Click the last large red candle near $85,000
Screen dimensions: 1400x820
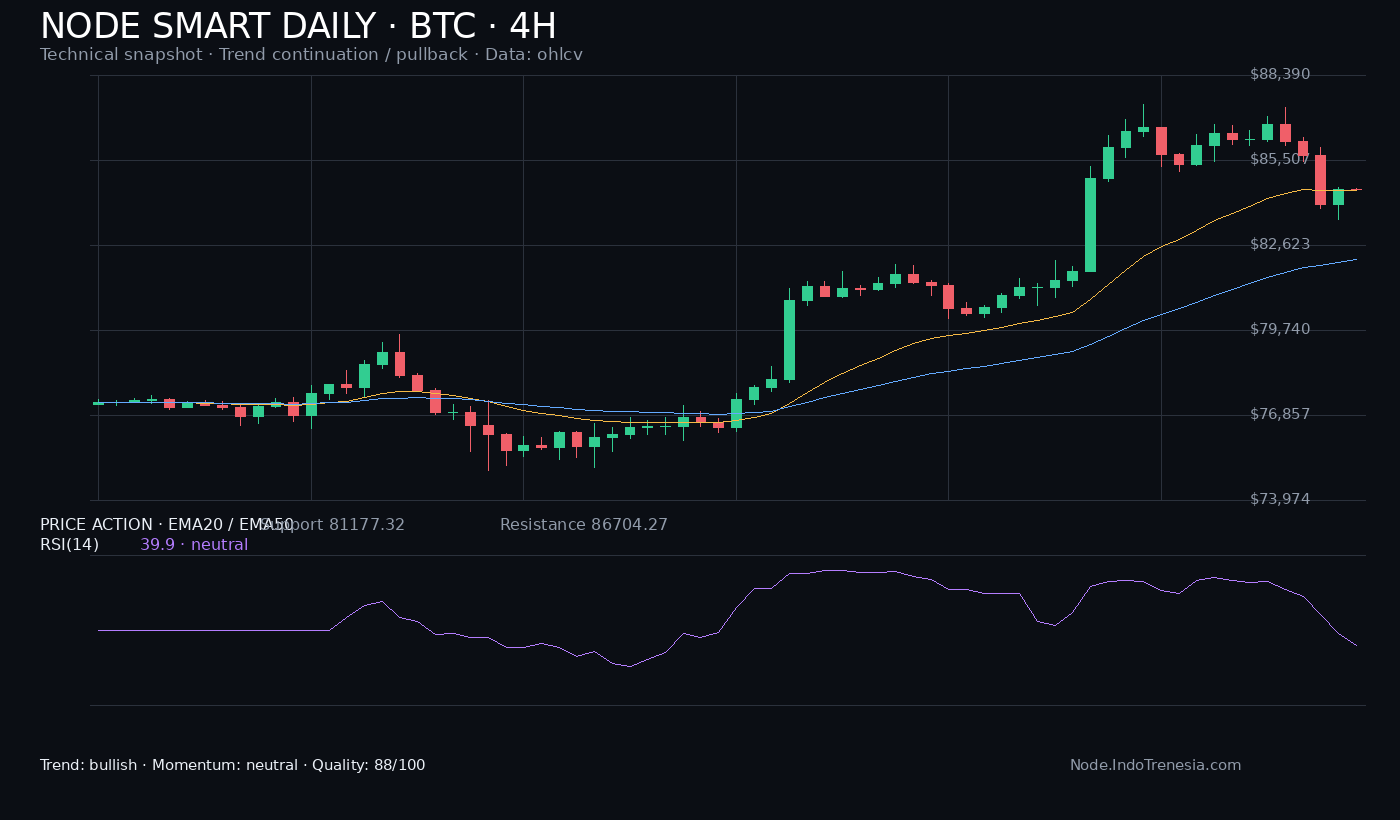click(1320, 180)
